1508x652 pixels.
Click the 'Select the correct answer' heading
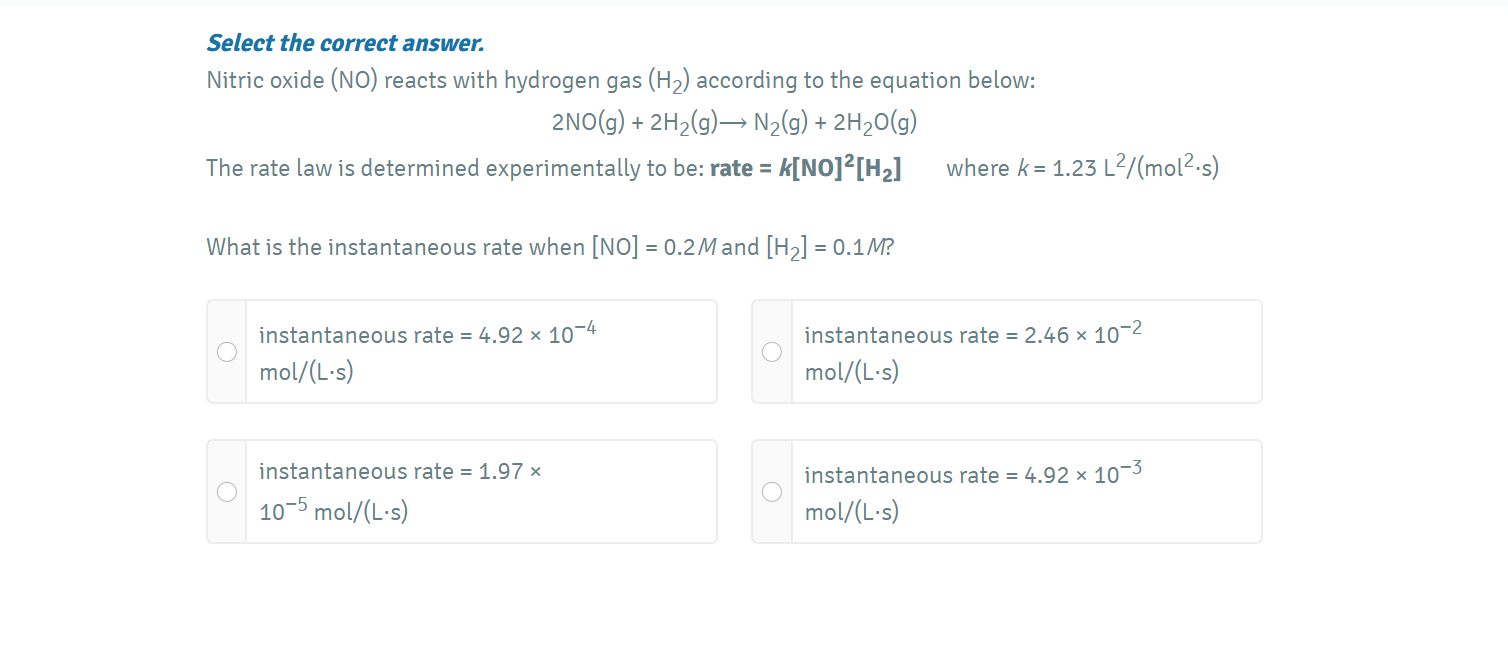[x=345, y=42]
